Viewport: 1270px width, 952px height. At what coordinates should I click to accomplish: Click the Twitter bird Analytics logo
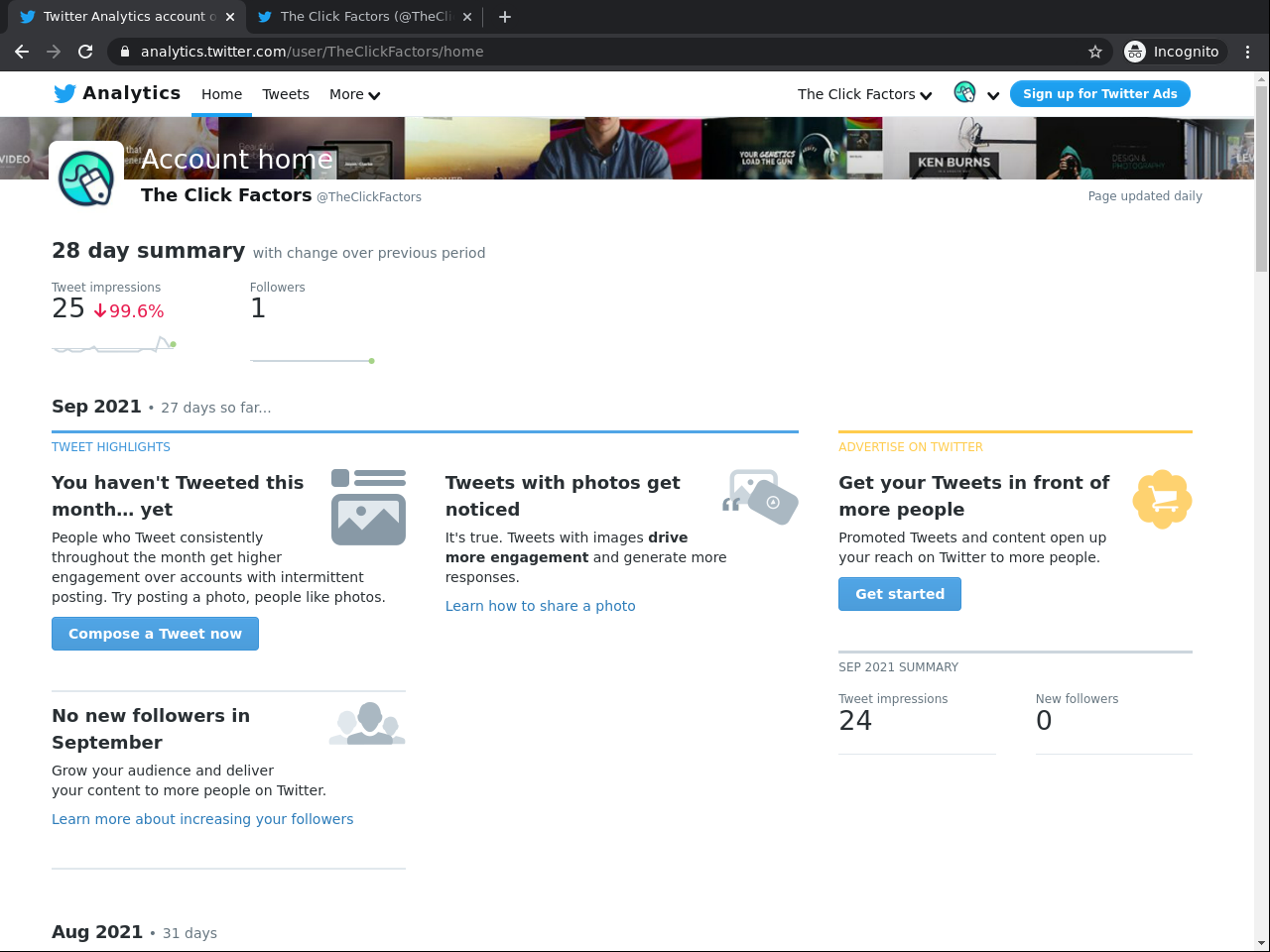pyautogui.click(x=117, y=93)
